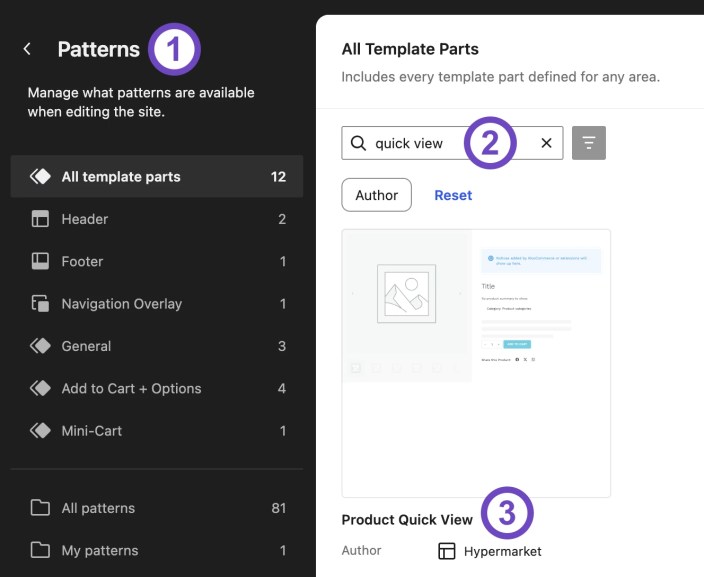Select All template parts category
Image resolution: width=704 pixels, height=577 pixels.
(157, 176)
